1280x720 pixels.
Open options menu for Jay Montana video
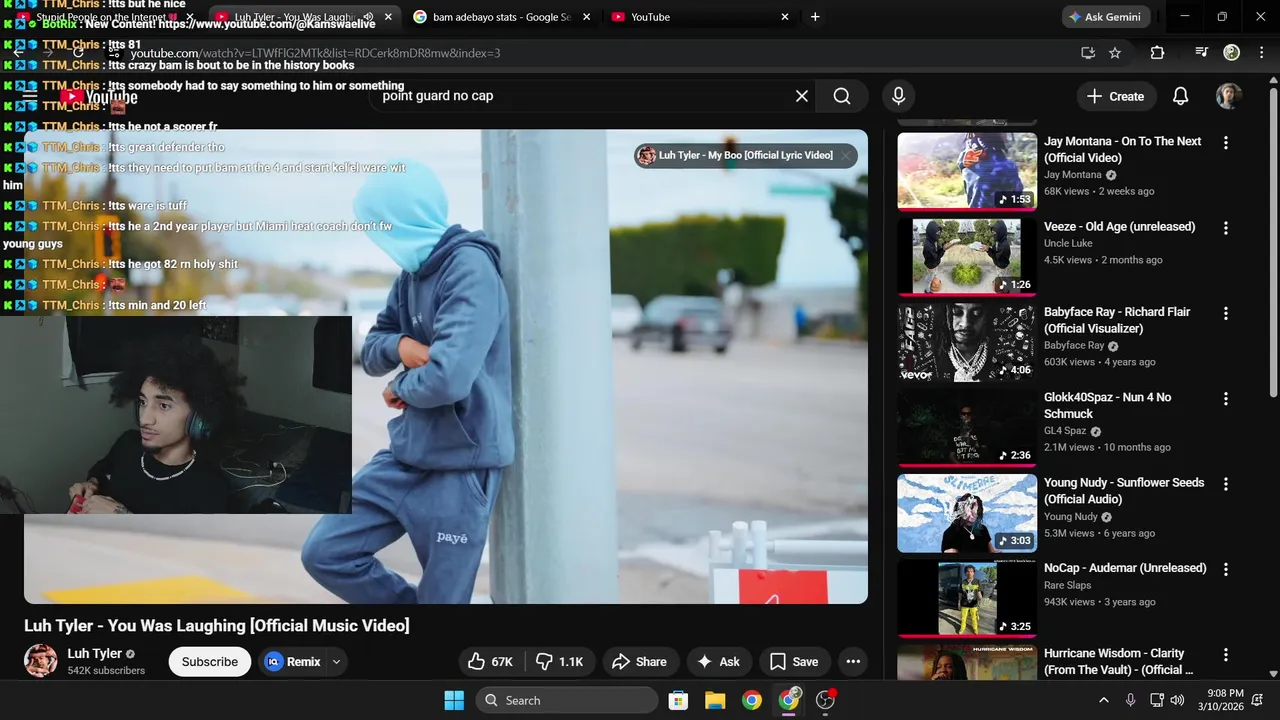click(x=1225, y=143)
